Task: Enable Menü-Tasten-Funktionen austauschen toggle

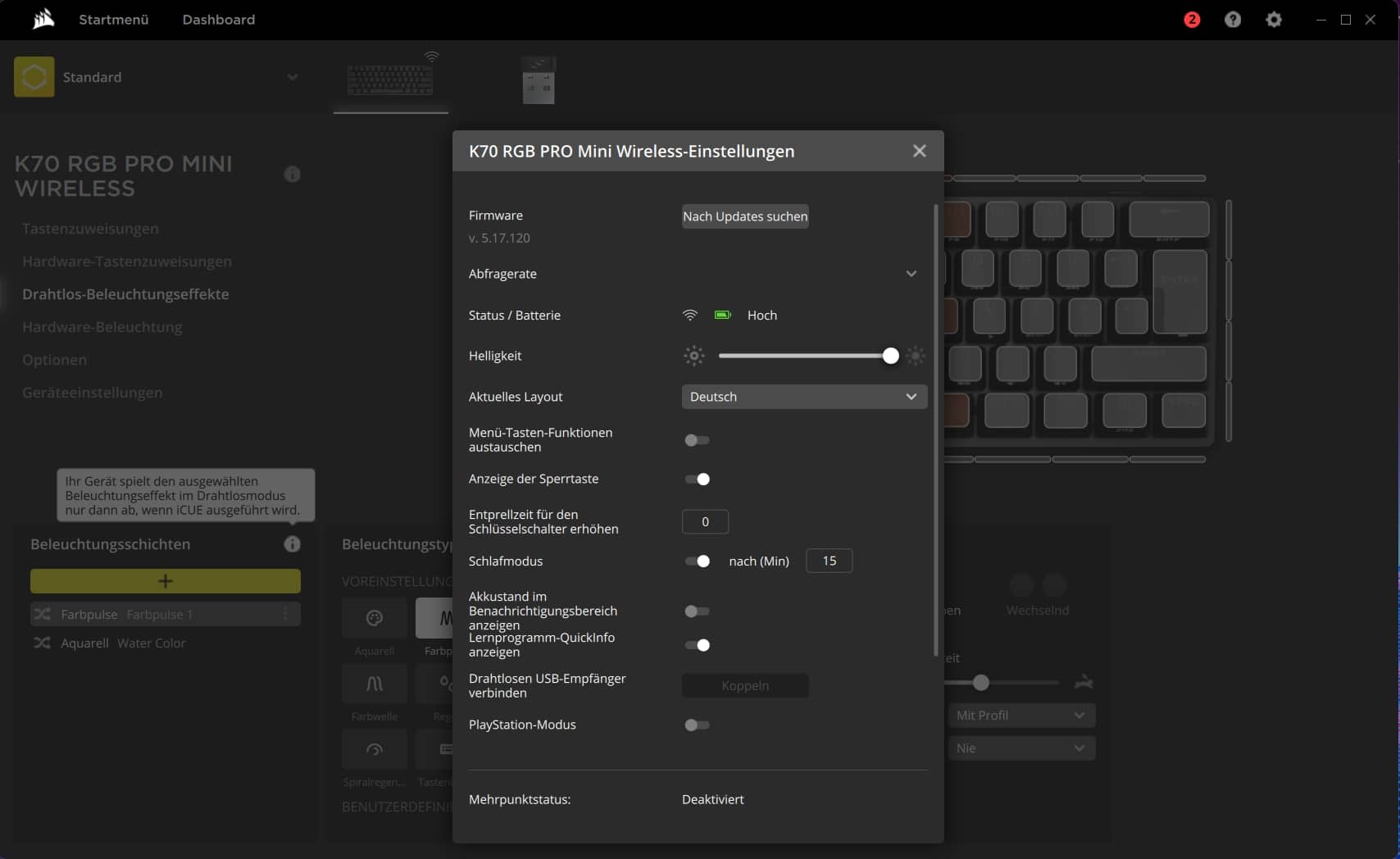Action: 697,440
